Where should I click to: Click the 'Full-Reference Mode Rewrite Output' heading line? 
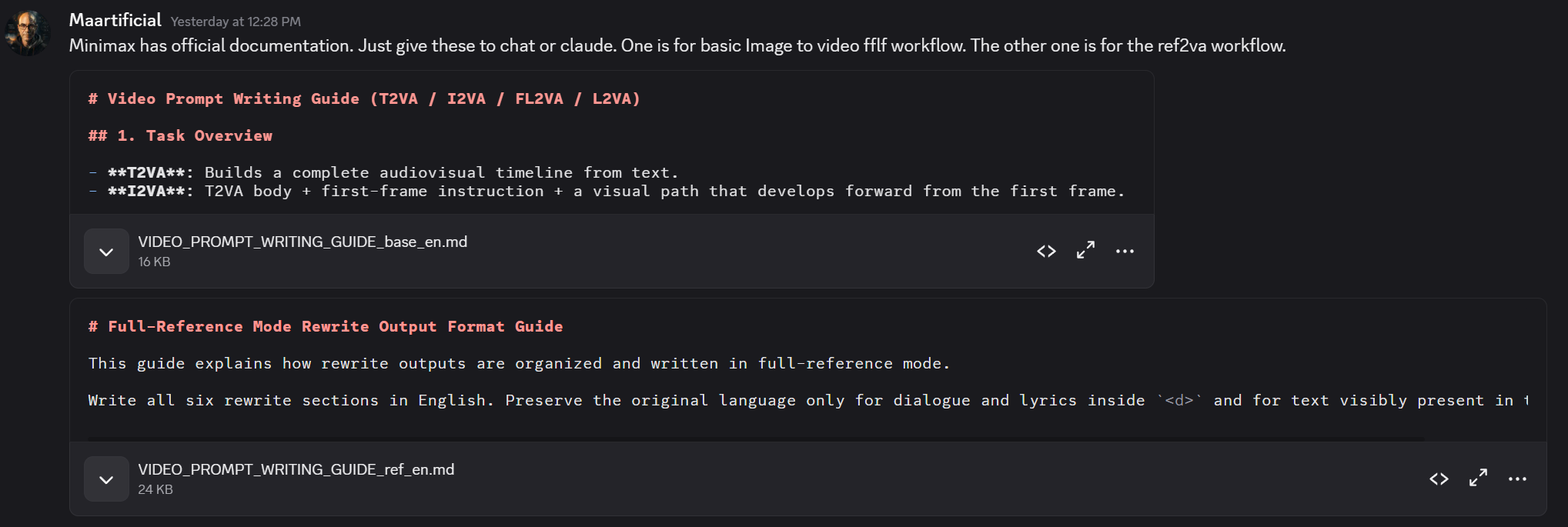pyautogui.click(x=326, y=326)
